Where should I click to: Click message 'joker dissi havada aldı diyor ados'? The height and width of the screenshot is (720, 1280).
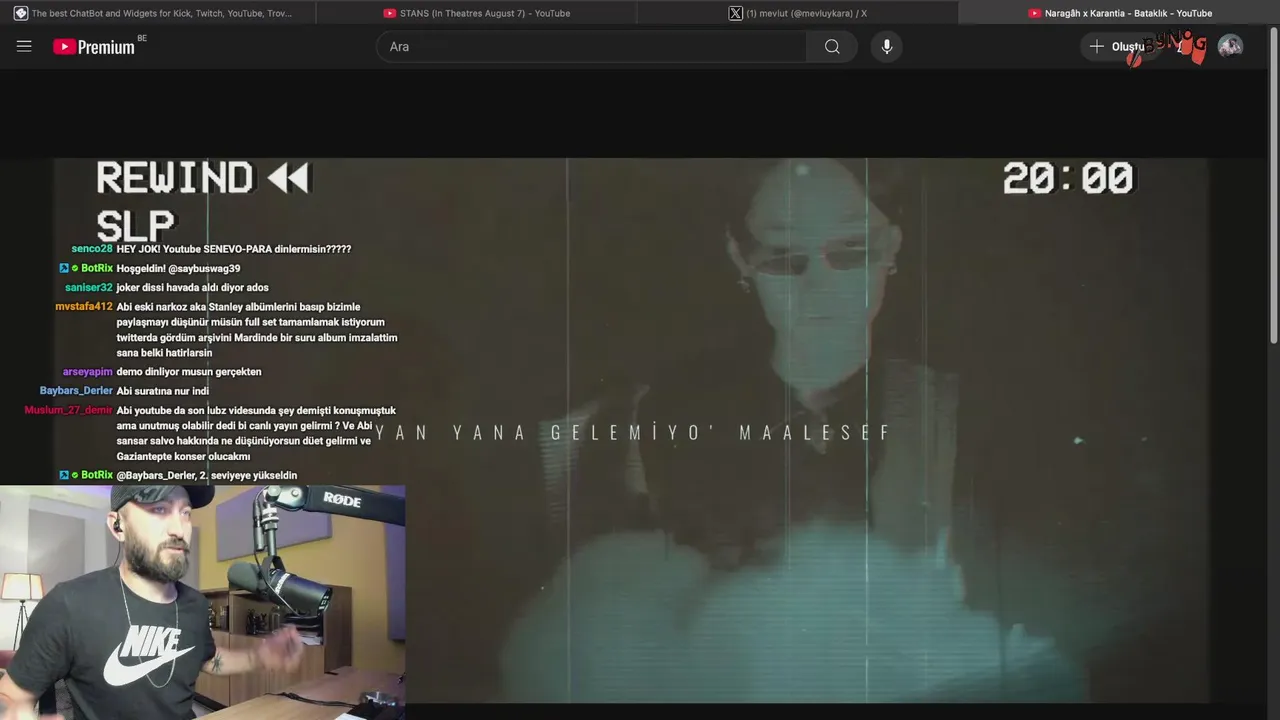(x=192, y=287)
